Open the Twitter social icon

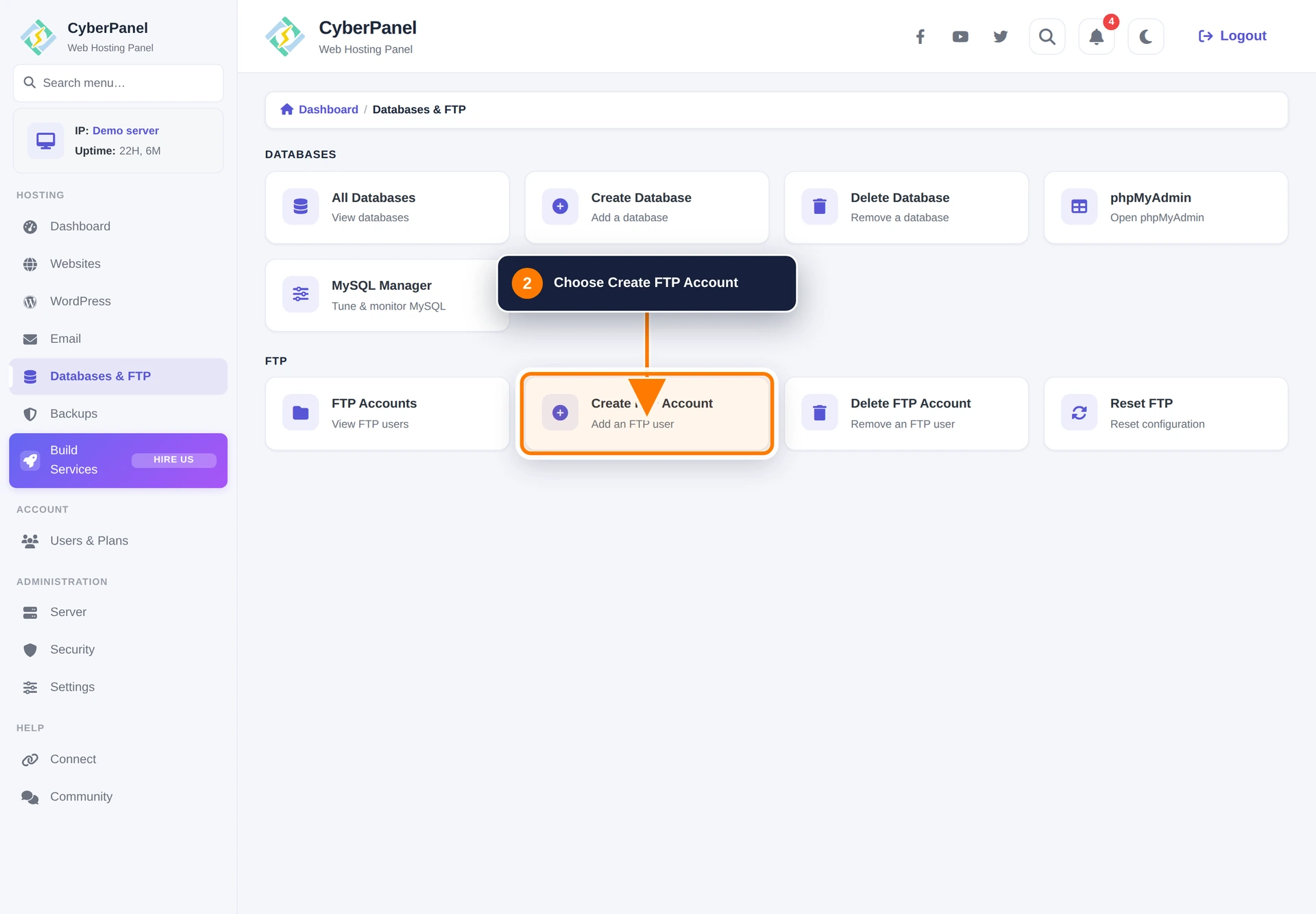1001,36
